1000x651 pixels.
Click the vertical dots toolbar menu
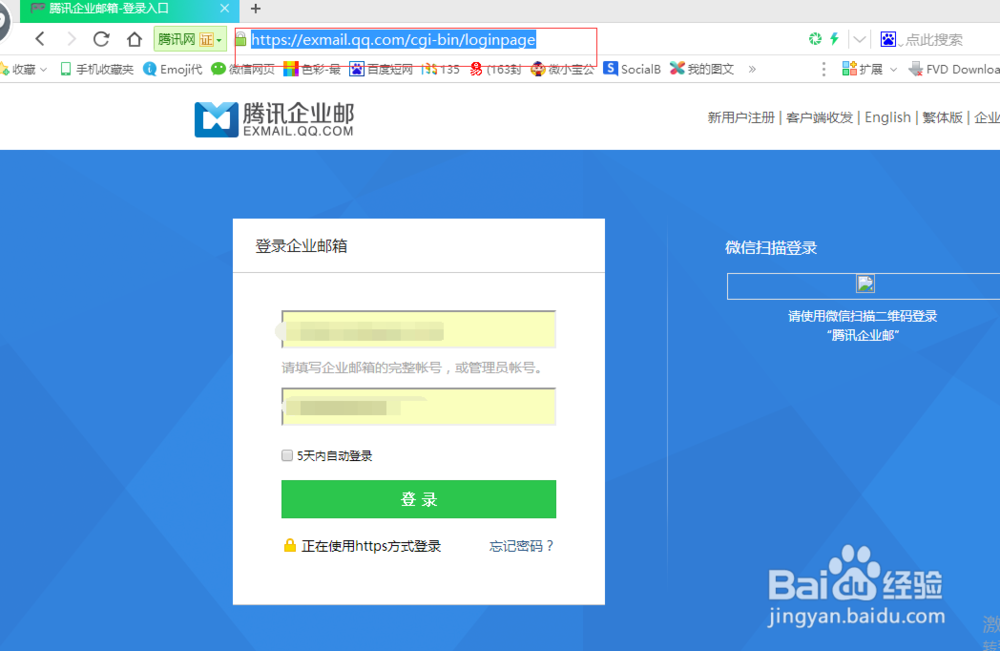point(823,69)
